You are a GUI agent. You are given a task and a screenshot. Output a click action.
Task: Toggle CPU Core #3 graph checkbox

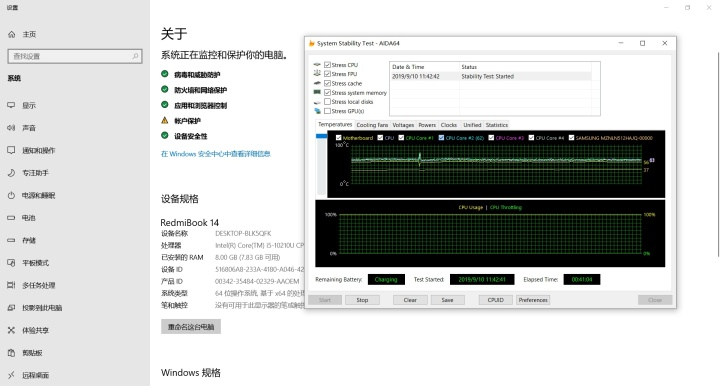pyautogui.click(x=491, y=138)
